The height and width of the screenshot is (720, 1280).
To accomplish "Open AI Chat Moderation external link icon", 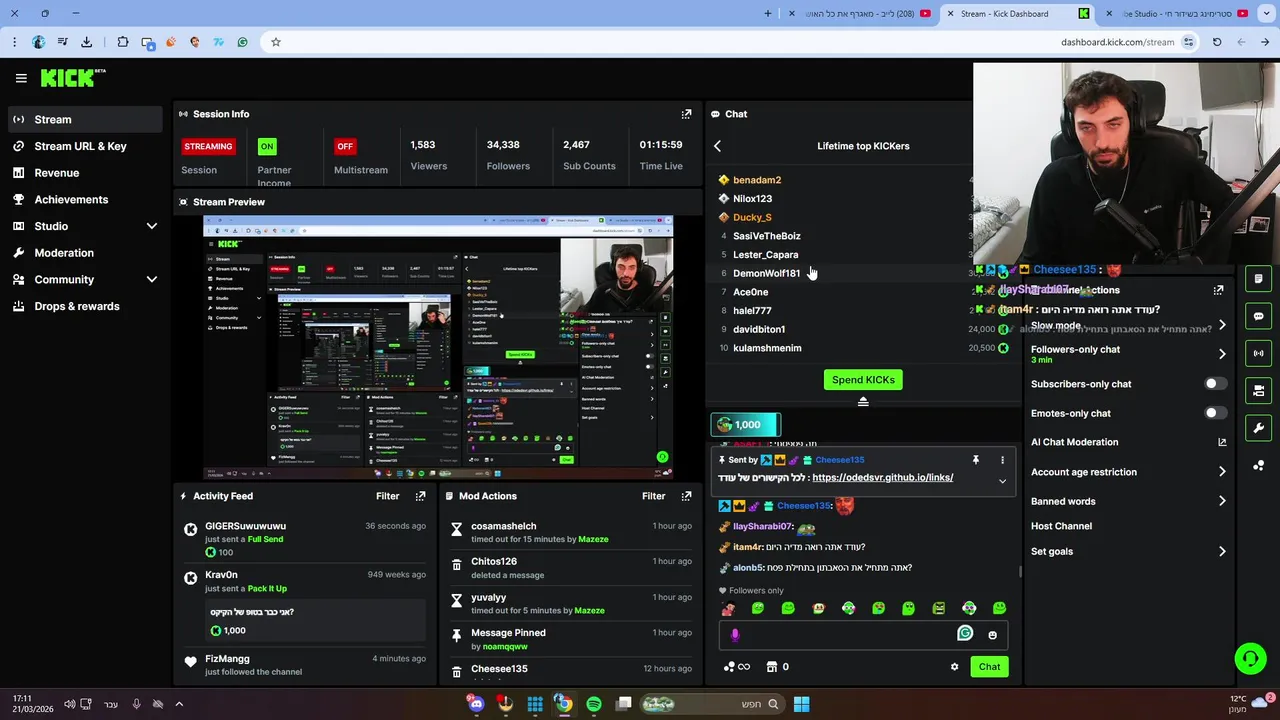I will tap(1222, 442).
